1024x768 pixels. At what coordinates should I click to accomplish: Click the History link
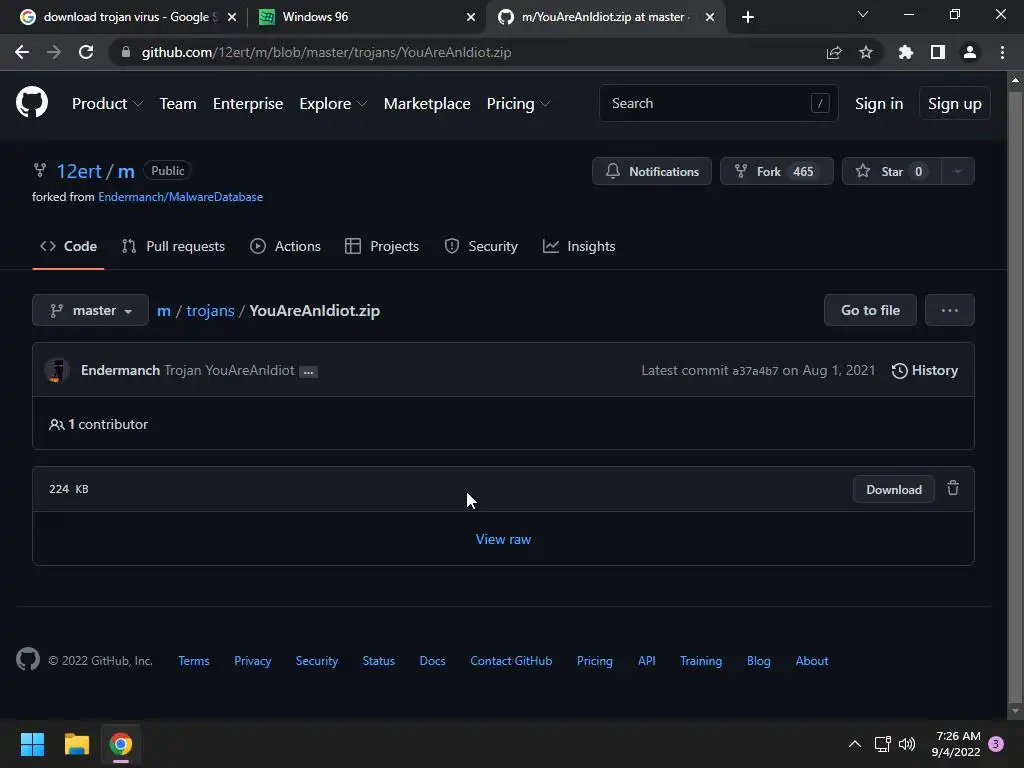pos(925,370)
